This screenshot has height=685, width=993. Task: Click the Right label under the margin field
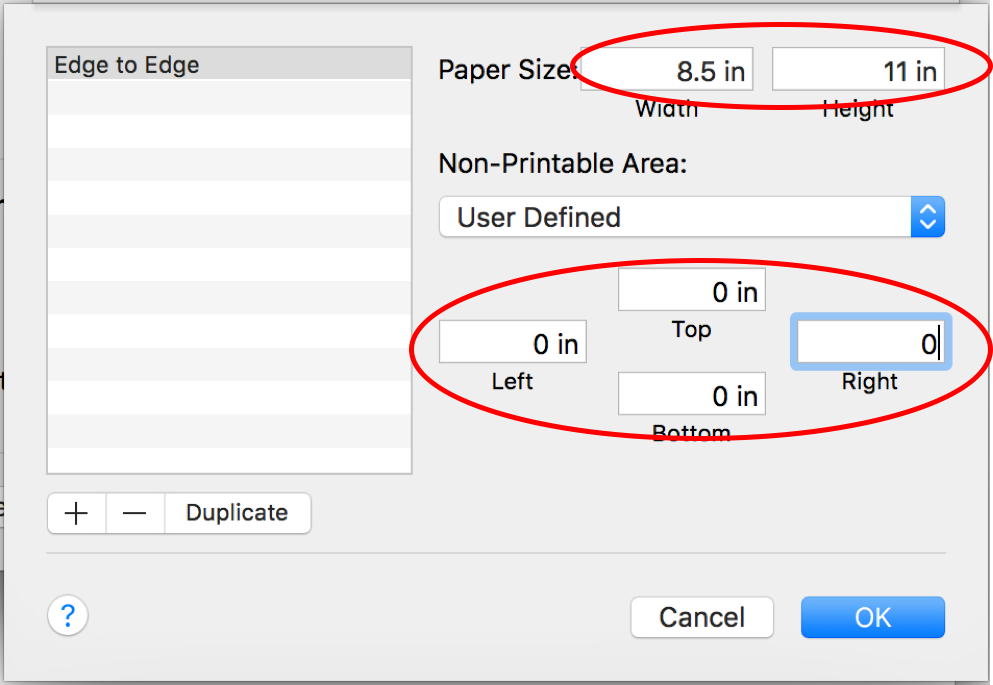(x=870, y=382)
